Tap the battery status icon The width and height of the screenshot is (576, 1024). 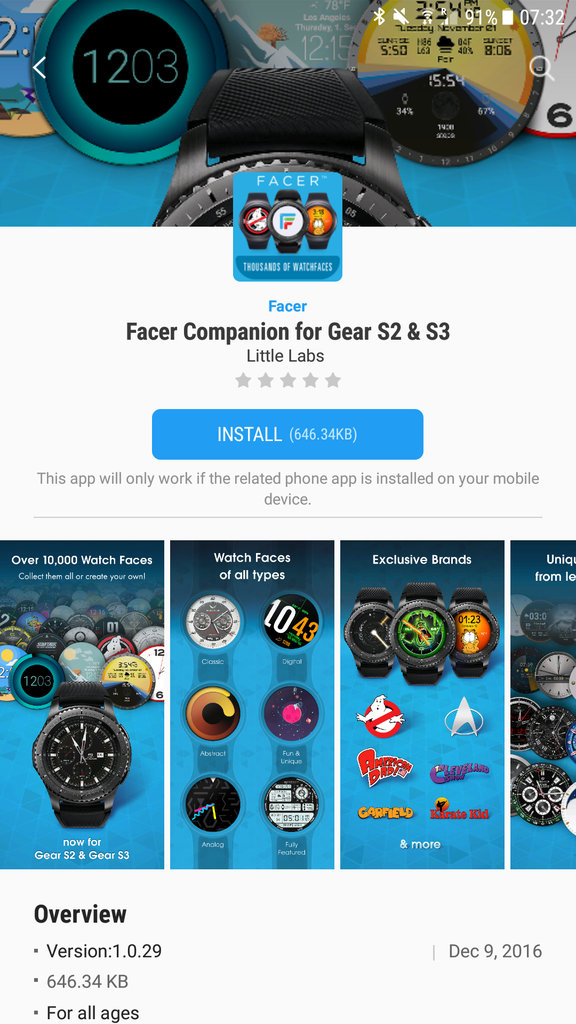pos(506,17)
